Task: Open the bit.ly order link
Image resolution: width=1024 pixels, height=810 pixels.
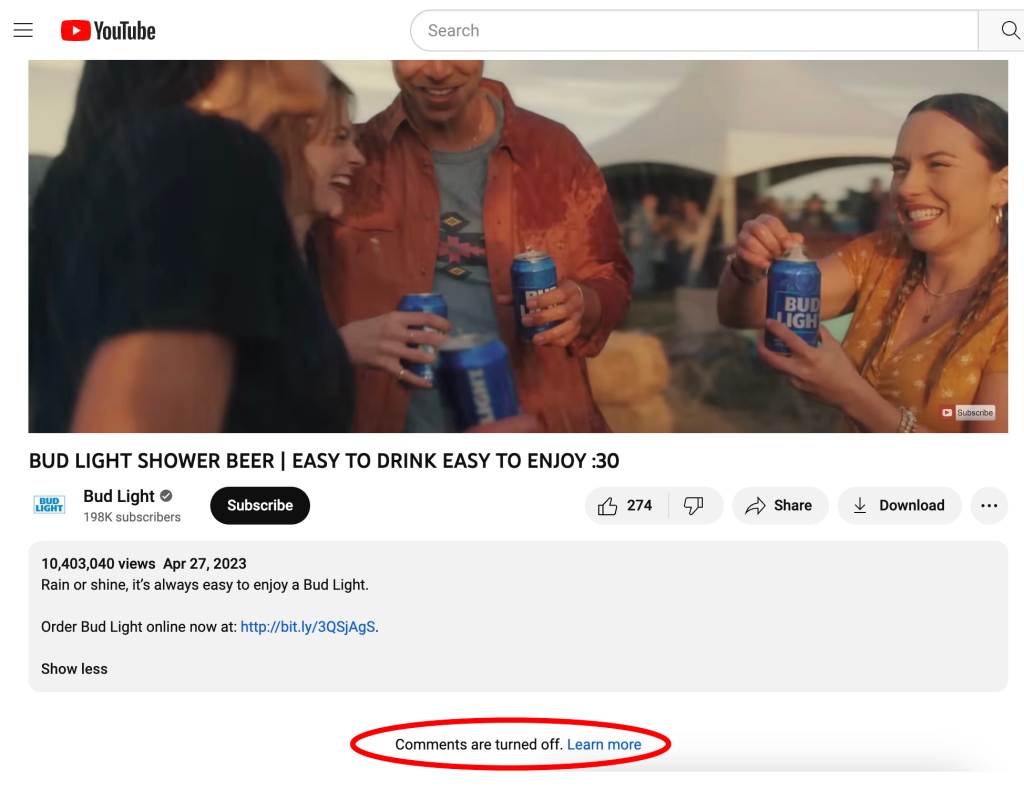Action: click(308, 627)
